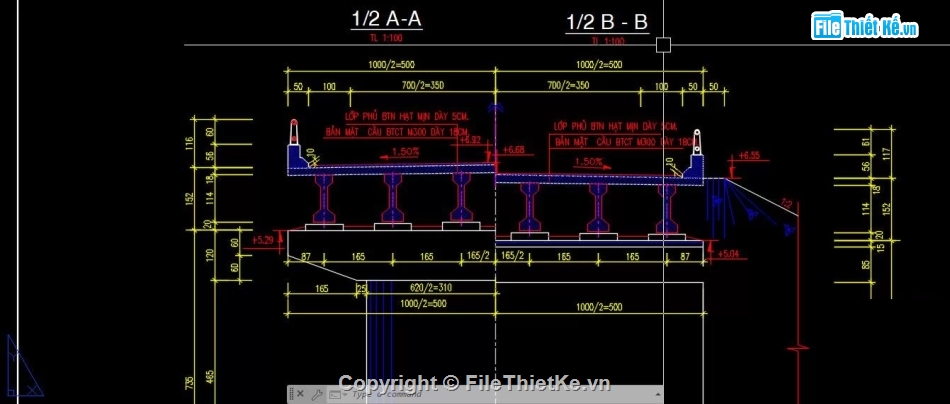
Task: Expand command history with up arrow
Action: 657,394
